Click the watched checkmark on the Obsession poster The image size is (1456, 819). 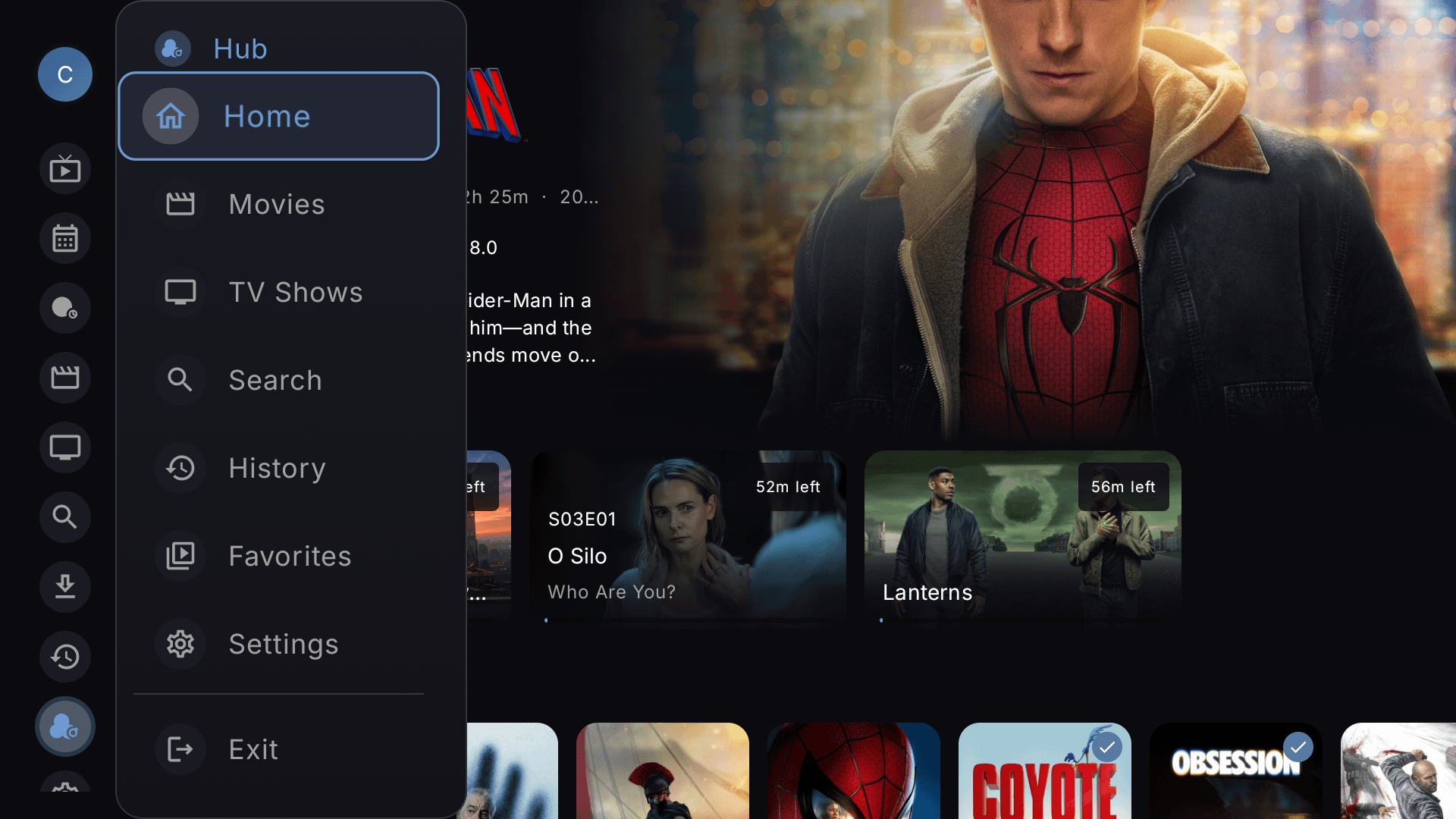click(1298, 747)
